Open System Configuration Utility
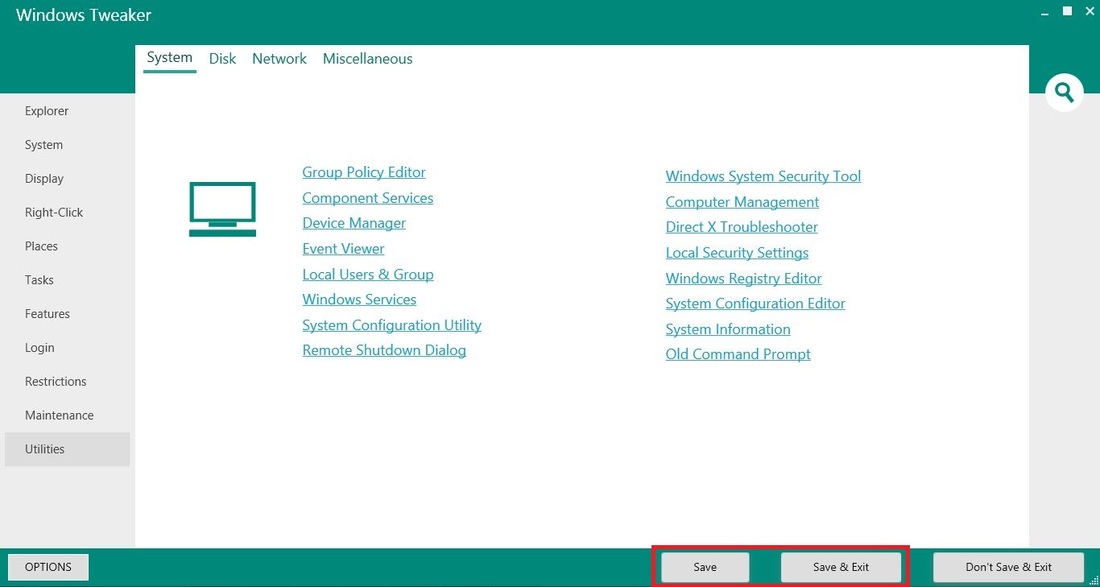Screen dimensions: 1100x587 pos(391,325)
